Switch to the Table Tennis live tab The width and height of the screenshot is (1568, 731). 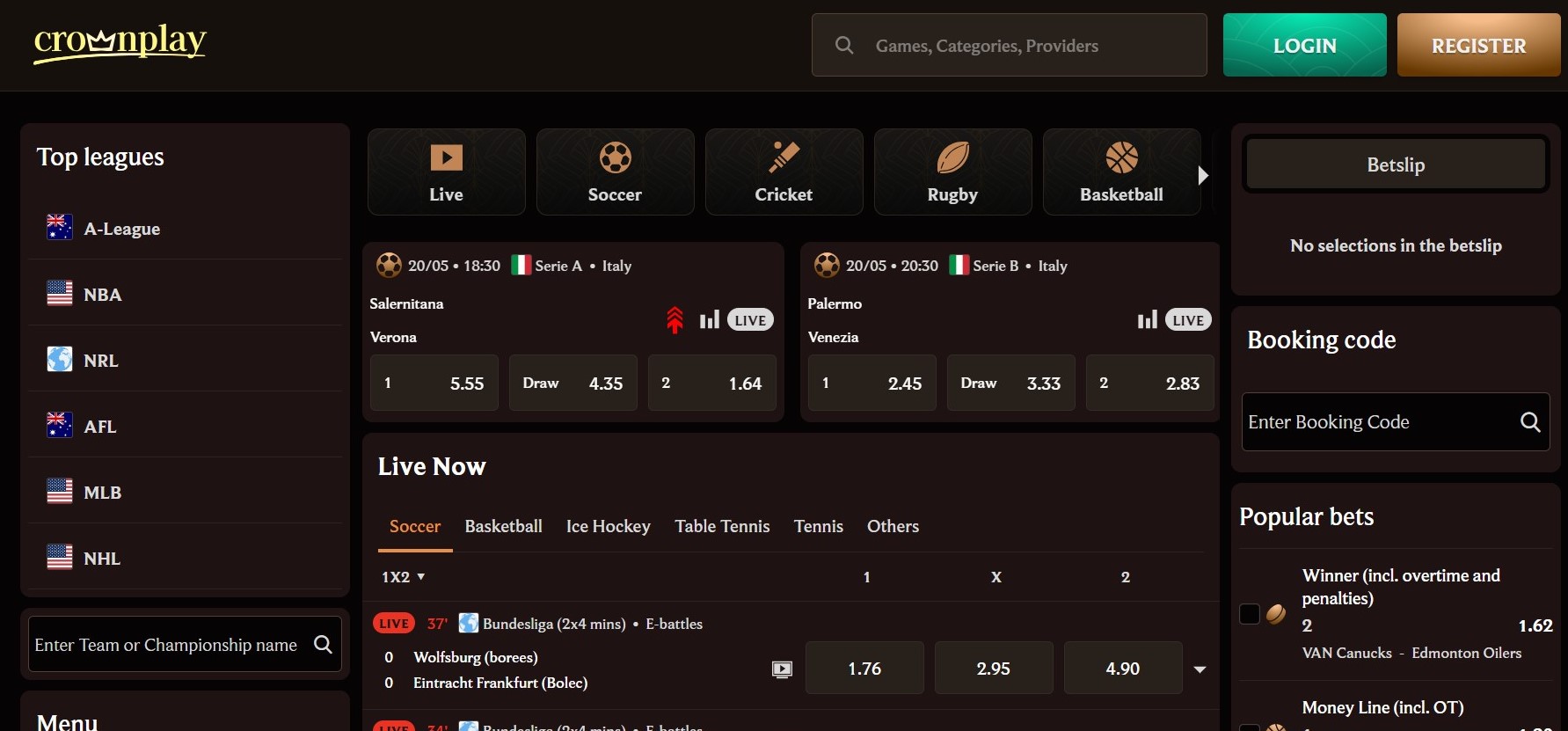click(722, 526)
